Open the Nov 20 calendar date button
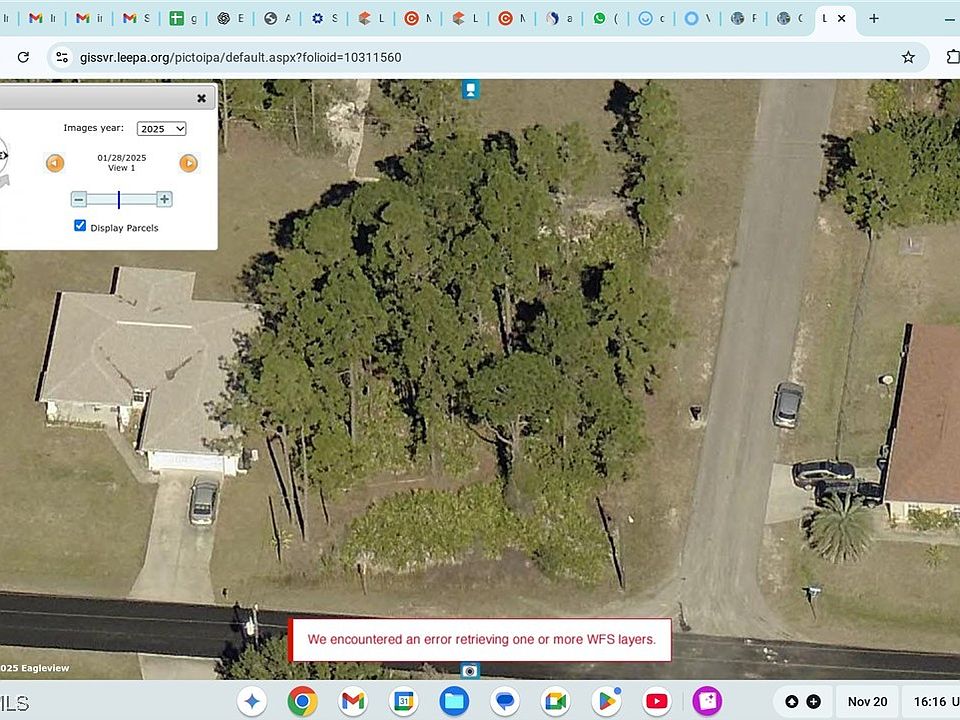Viewport: 960px width, 720px height. 867,701
